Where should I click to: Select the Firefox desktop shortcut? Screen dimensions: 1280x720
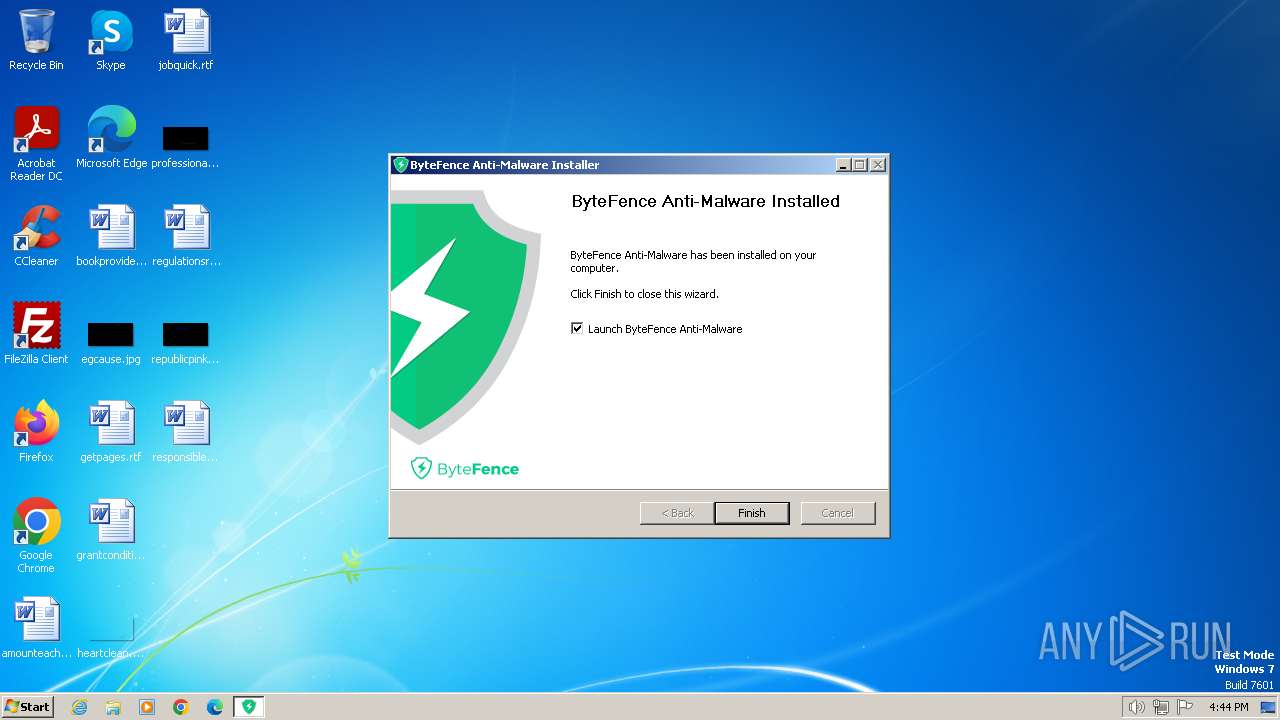click(x=36, y=431)
